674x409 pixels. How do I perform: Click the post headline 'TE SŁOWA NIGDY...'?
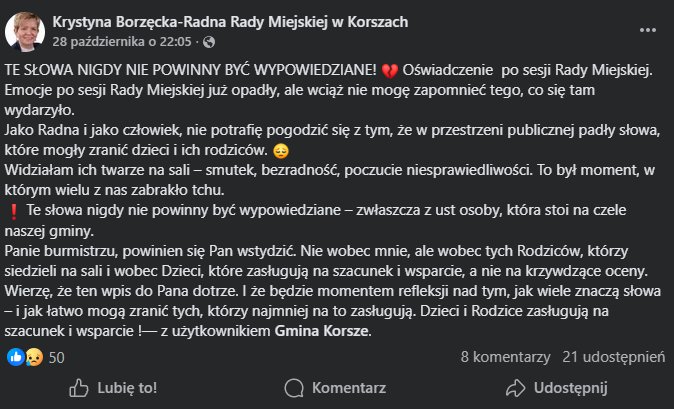pos(190,70)
